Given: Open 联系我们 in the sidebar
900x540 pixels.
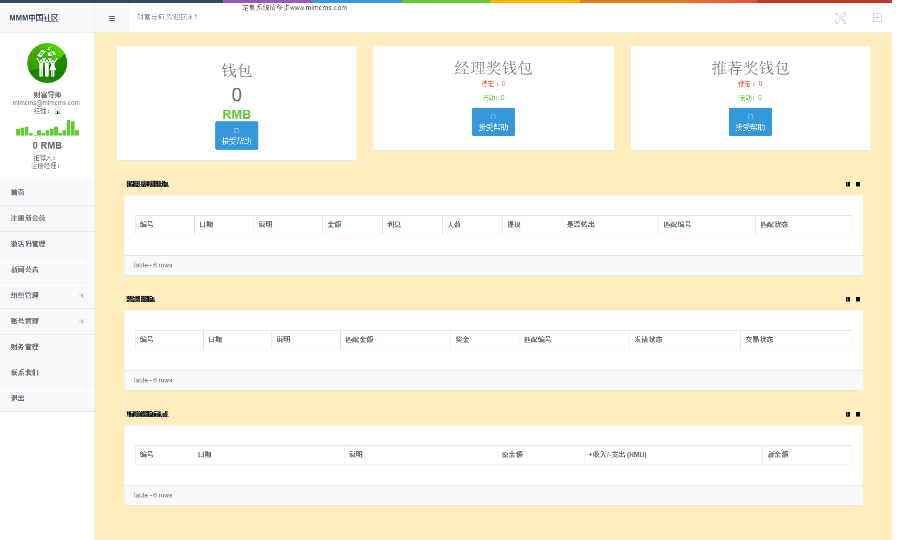Looking at the screenshot, I should (x=47, y=372).
